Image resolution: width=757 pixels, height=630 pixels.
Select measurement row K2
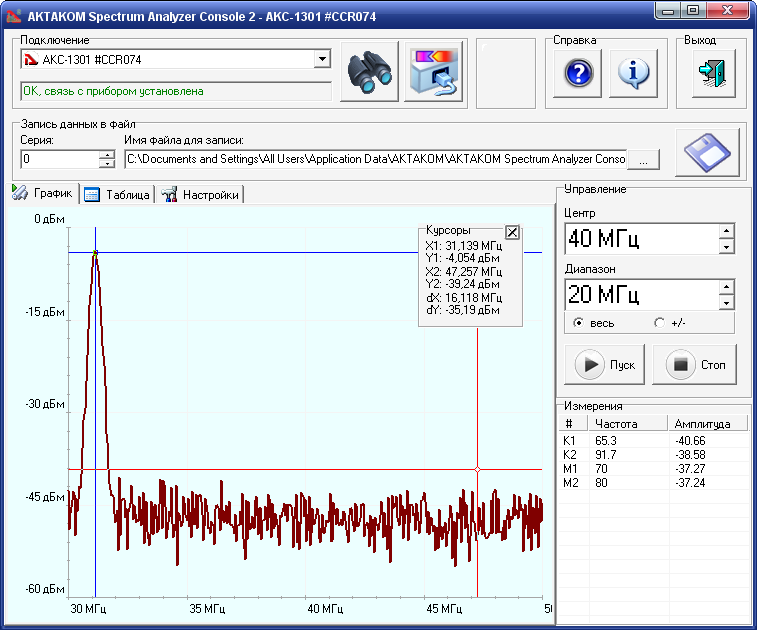coord(654,454)
